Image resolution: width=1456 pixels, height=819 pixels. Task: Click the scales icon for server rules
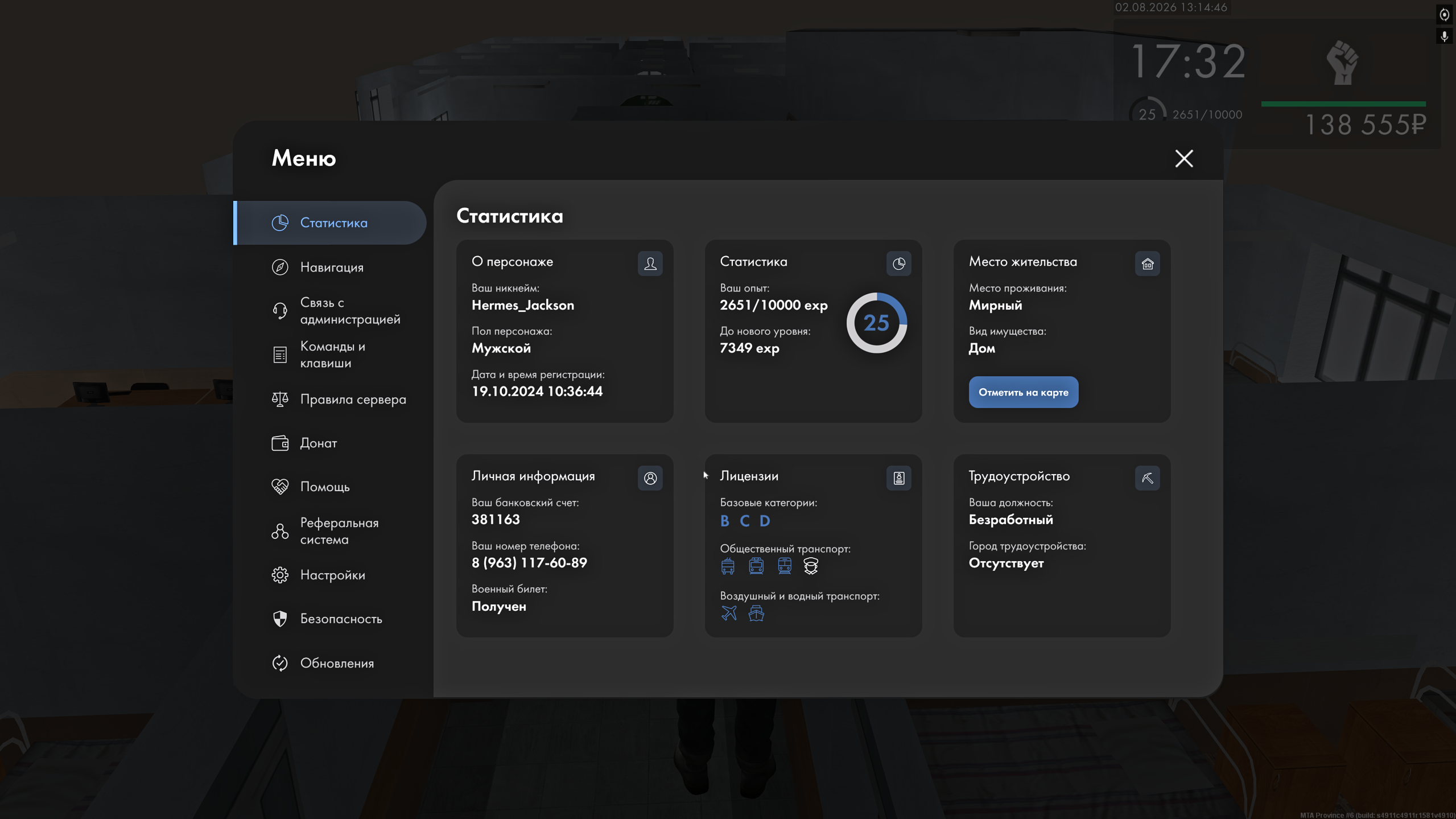[x=280, y=399]
